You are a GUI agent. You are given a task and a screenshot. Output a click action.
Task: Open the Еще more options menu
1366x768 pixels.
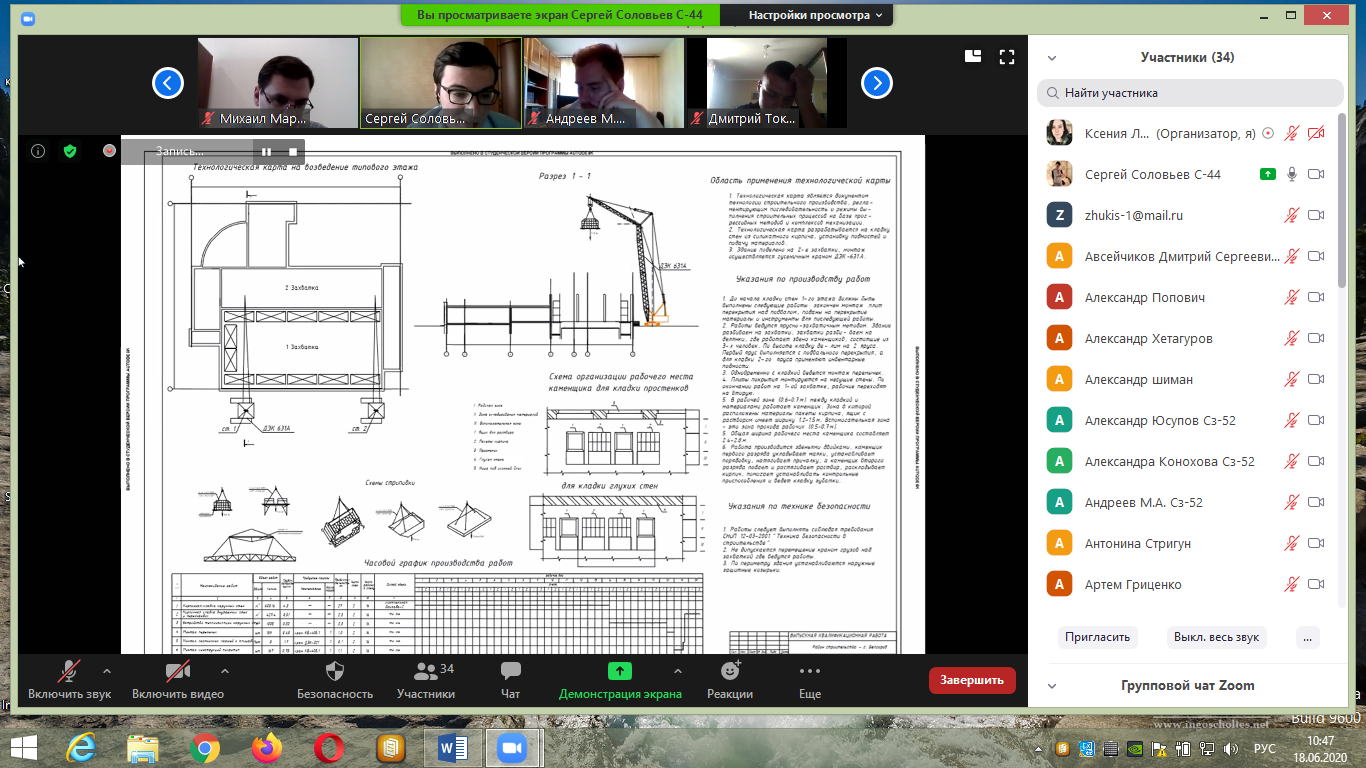(x=810, y=680)
